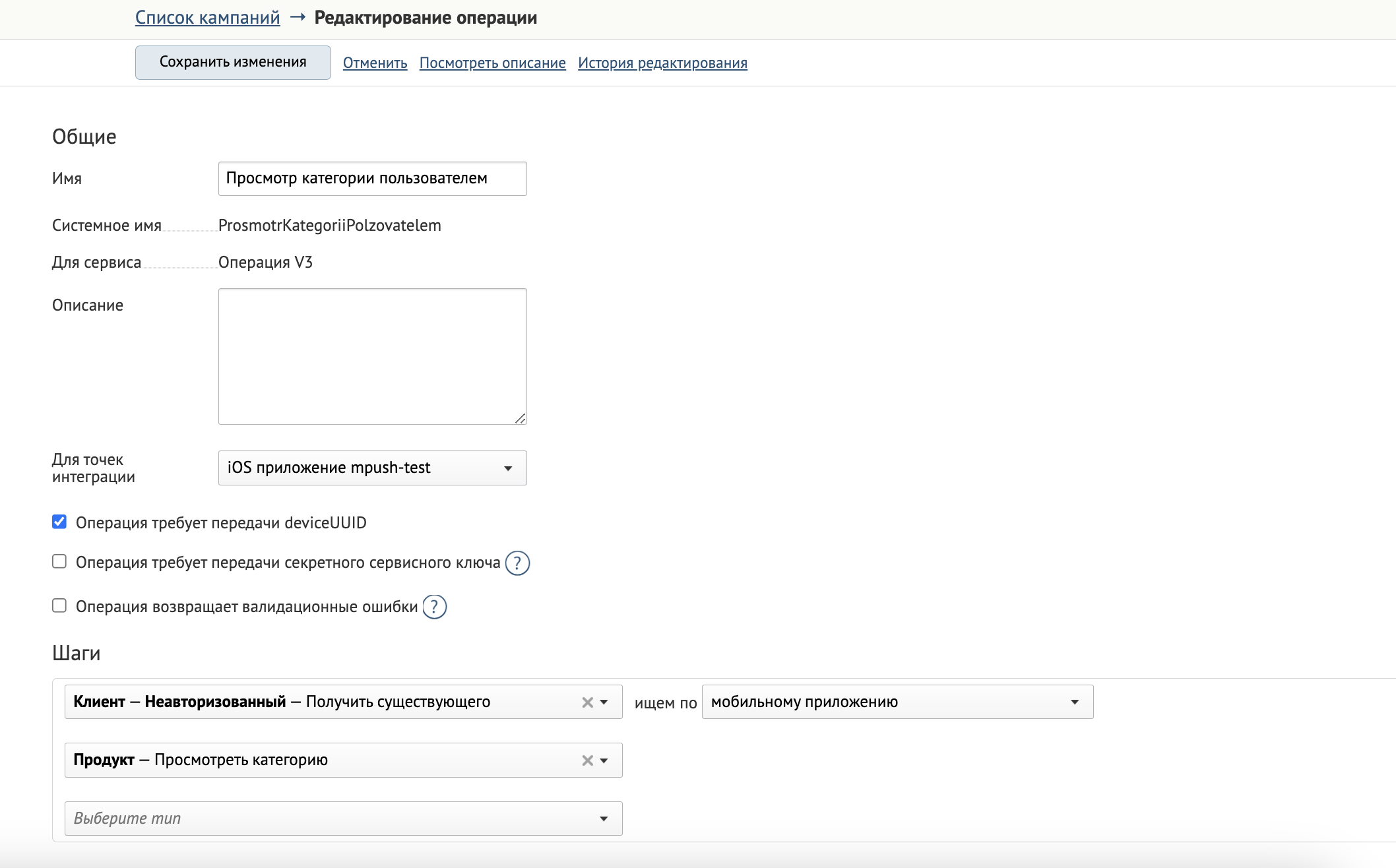Grab the Описание textarea resize handle
1396x868 pixels.
click(x=521, y=418)
